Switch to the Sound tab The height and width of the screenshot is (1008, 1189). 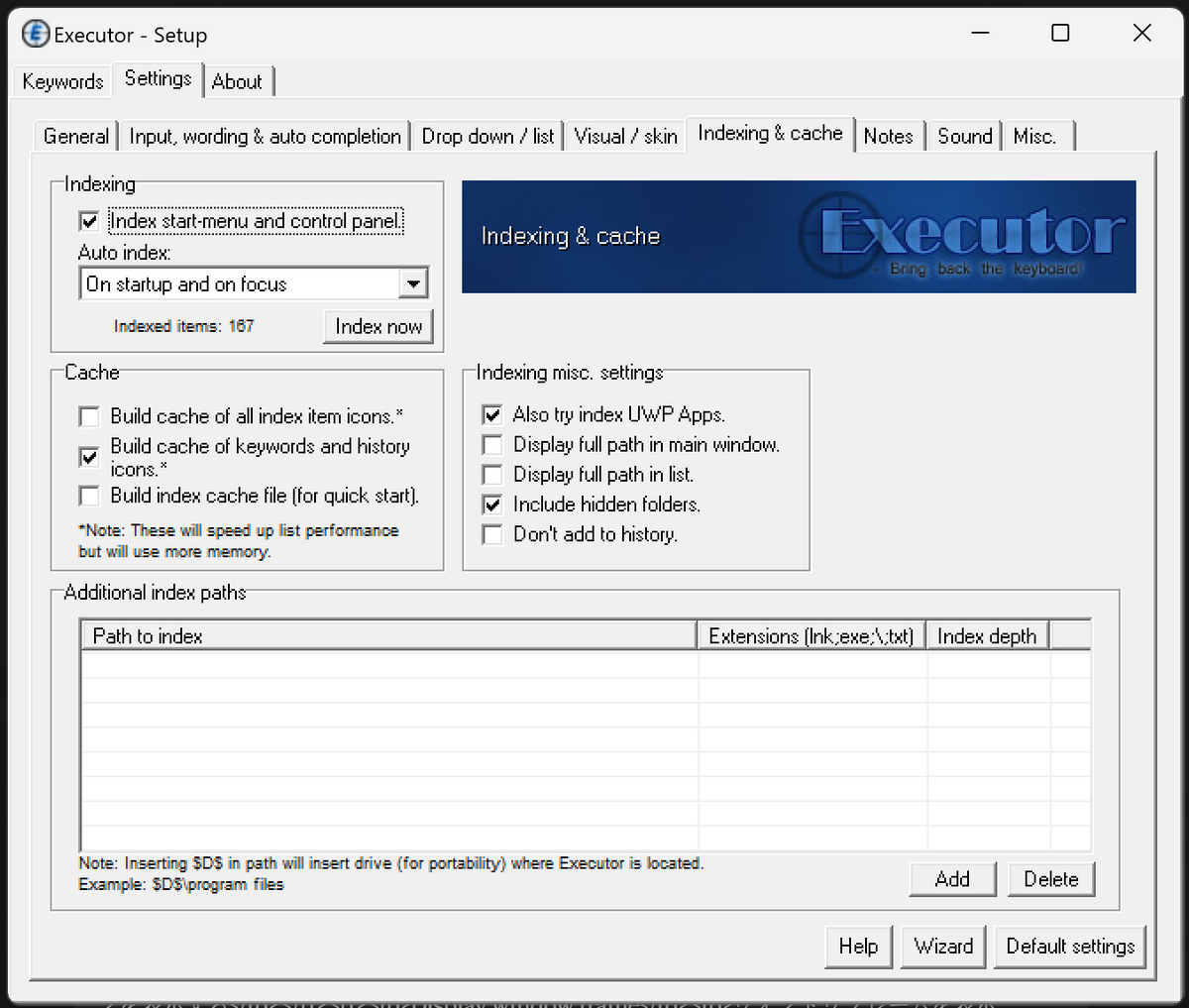tap(964, 136)
